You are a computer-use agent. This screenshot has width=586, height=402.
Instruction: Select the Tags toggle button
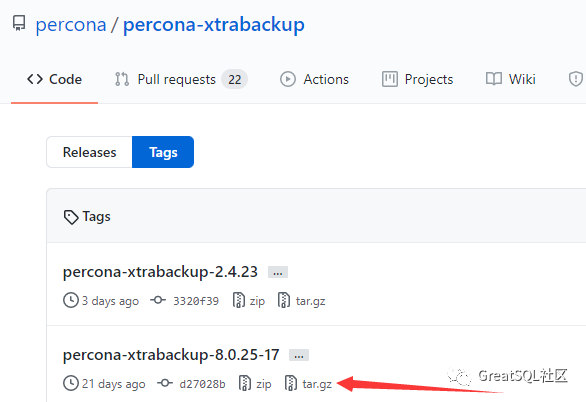tap(163, 152)
